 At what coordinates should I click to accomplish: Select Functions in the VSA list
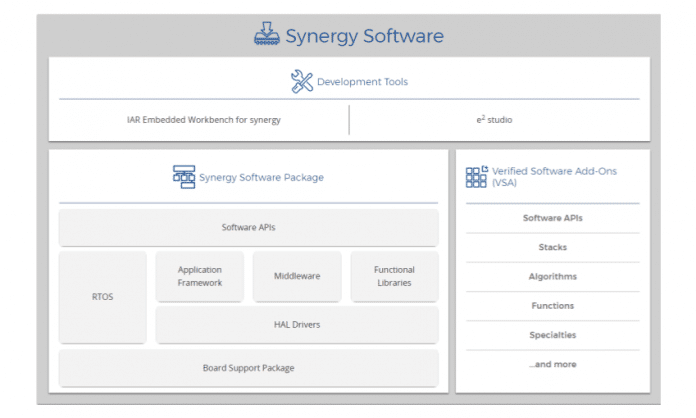pyautogui.click(x=553, y=306)
